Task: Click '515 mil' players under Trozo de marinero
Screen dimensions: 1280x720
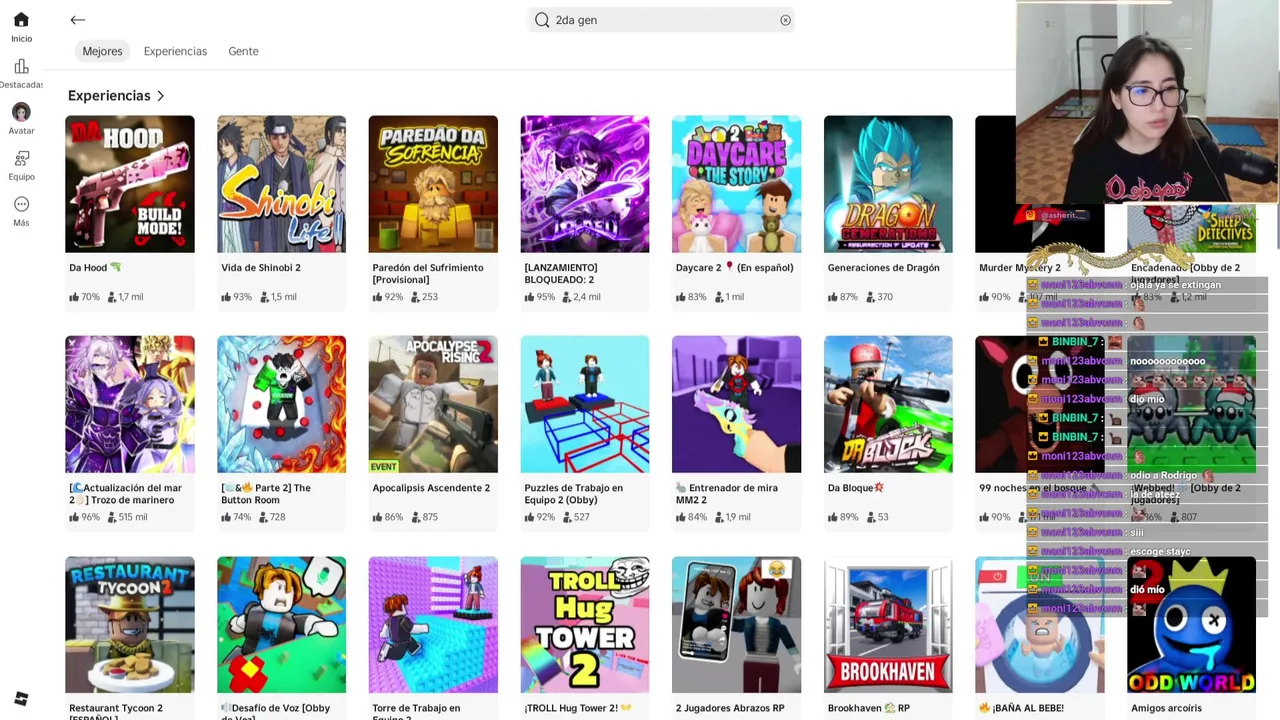Action: (127, 517)
